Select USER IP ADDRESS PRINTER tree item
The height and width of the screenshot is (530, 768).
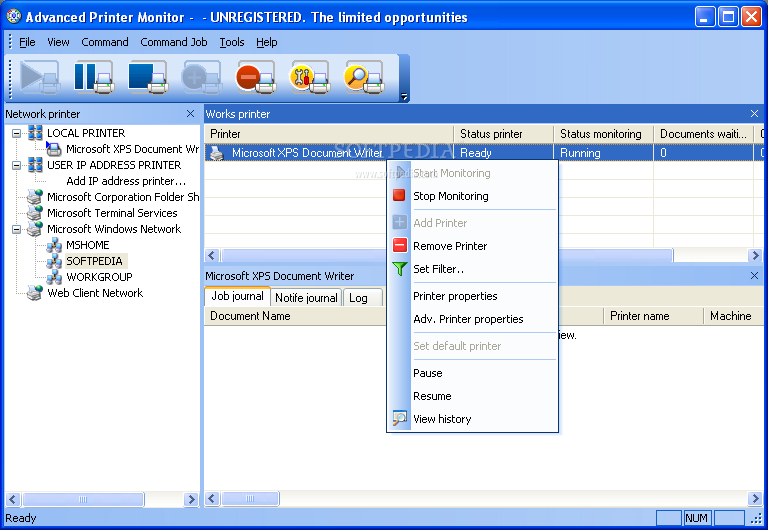click(114, 165)
